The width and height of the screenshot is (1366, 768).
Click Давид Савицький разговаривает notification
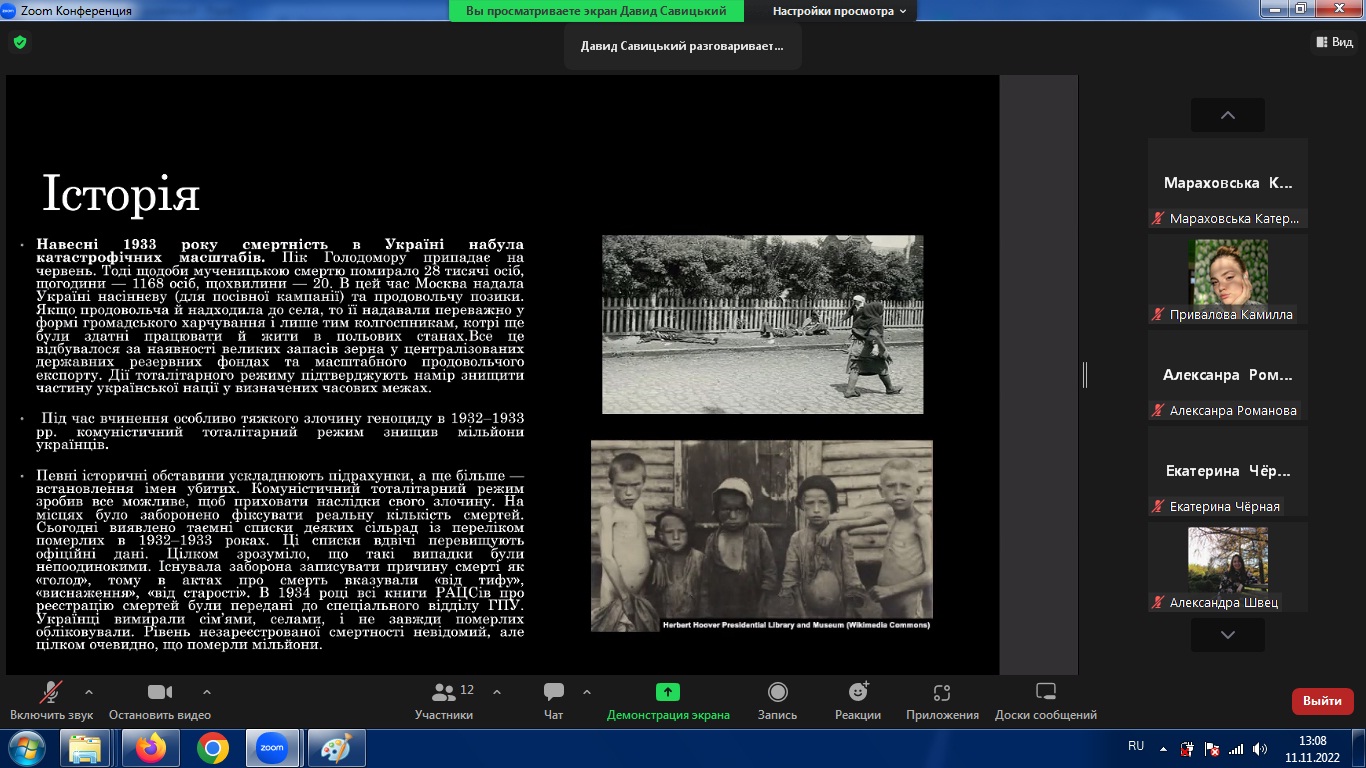click(x=683, y=46)
